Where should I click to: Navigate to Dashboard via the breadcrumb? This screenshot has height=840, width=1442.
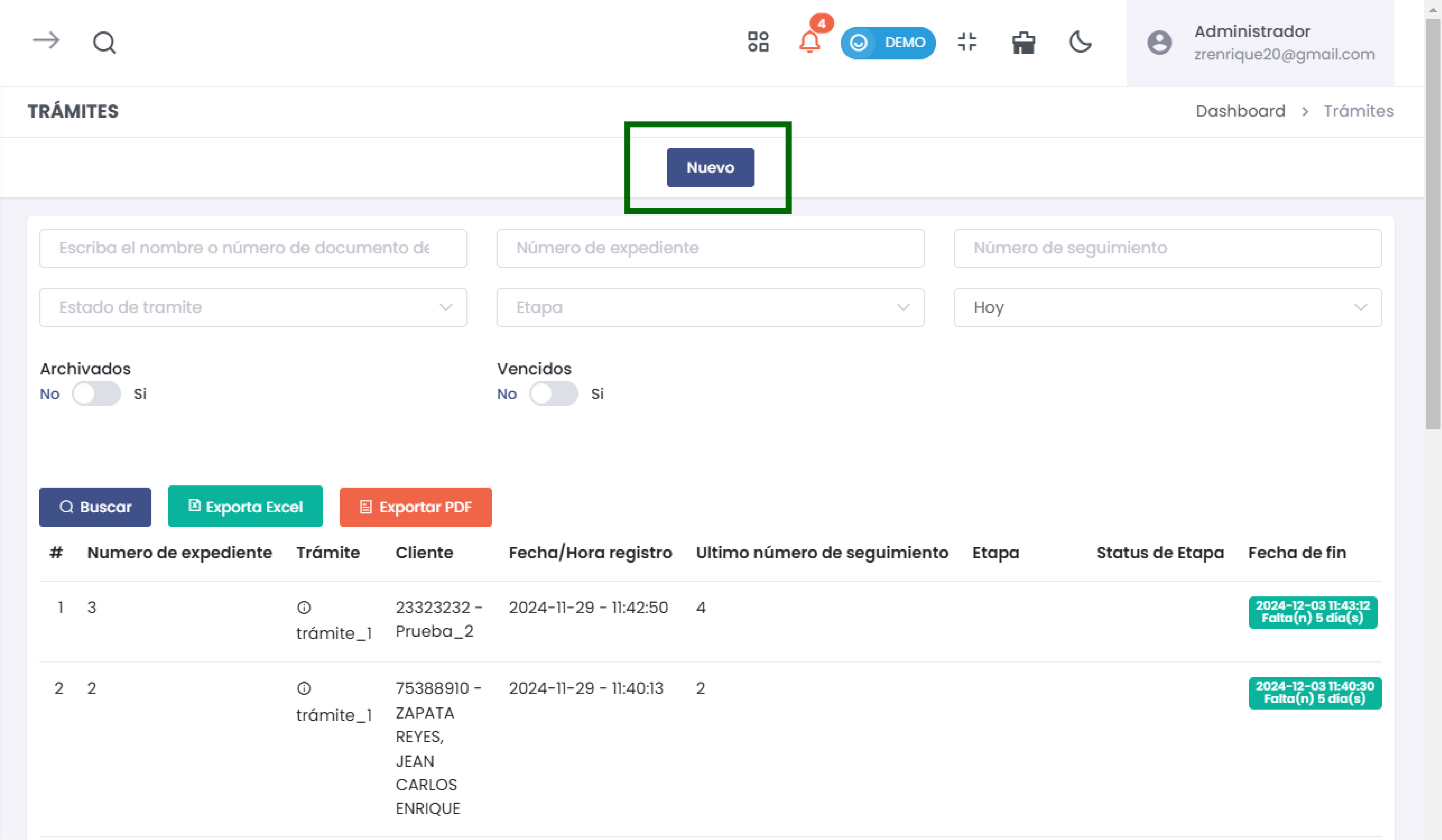(1241, 111)
